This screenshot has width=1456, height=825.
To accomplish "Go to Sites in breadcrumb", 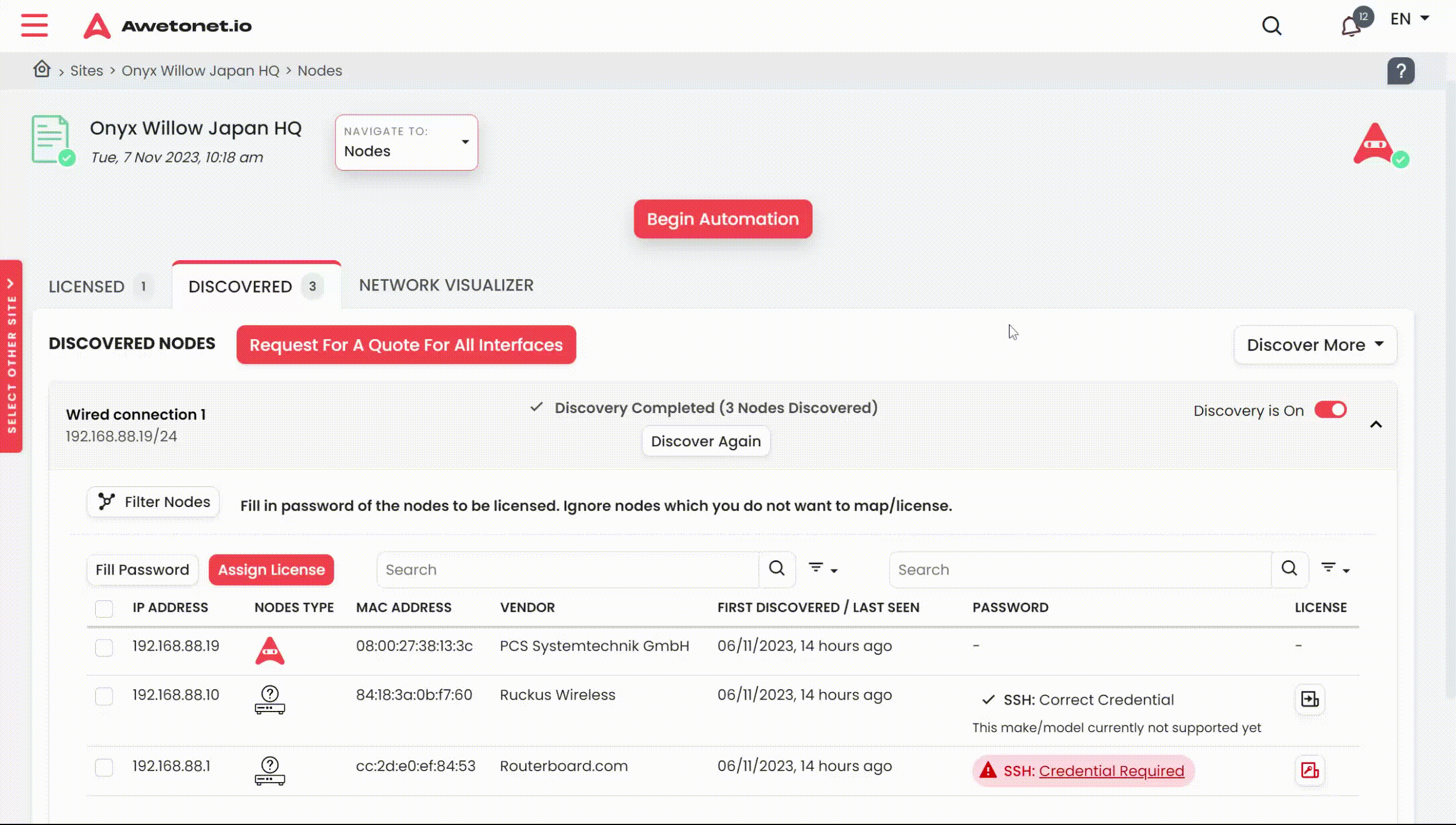I will point(87,70).
